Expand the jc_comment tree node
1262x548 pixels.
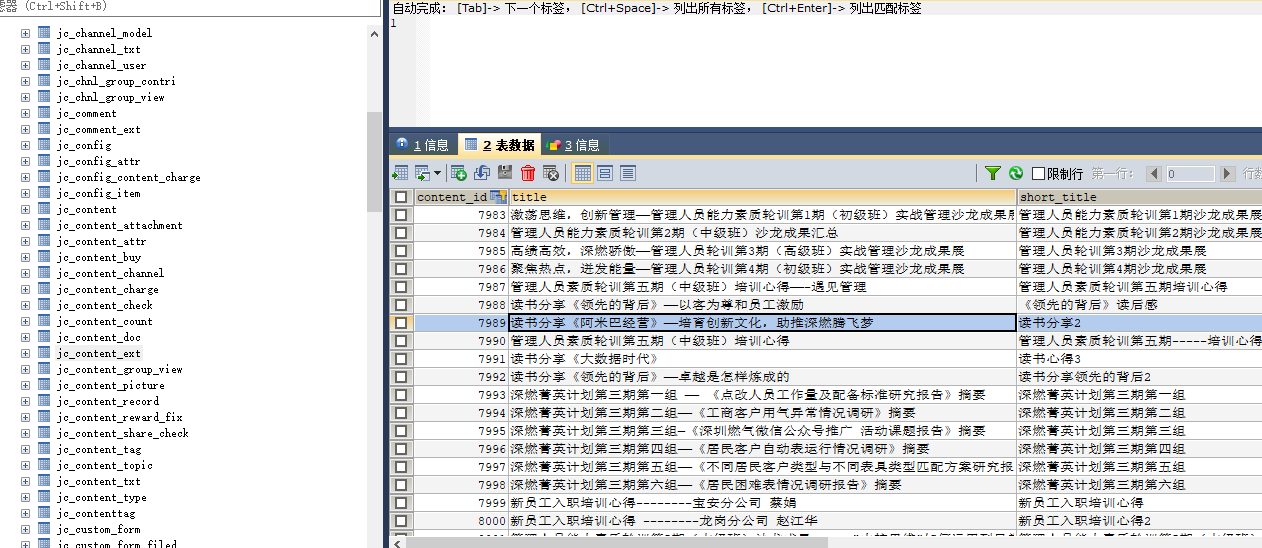(25, 113)
